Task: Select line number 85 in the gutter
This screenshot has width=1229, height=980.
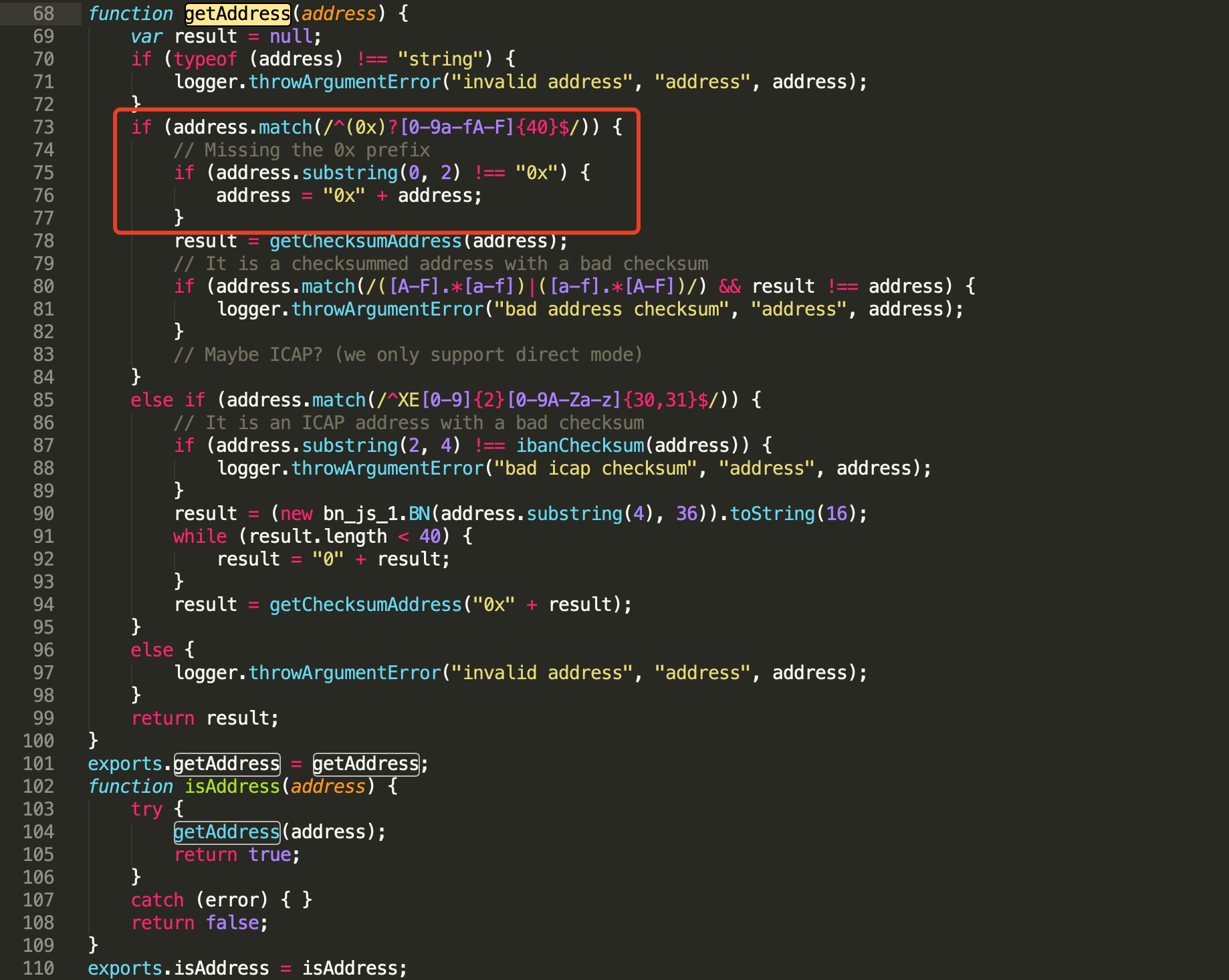Action: point(43,400)
